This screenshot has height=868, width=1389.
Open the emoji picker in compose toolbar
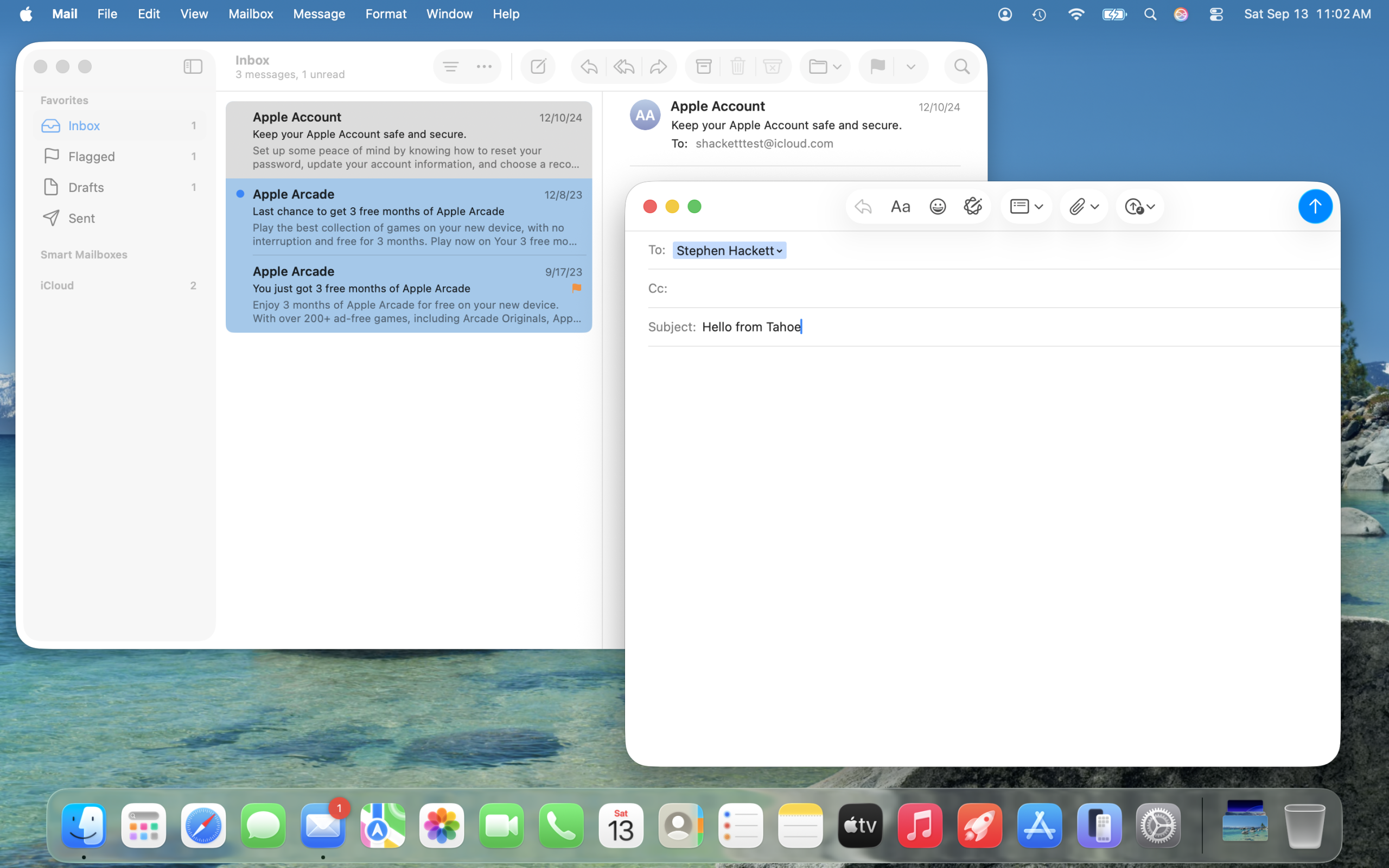coord(937,206)
